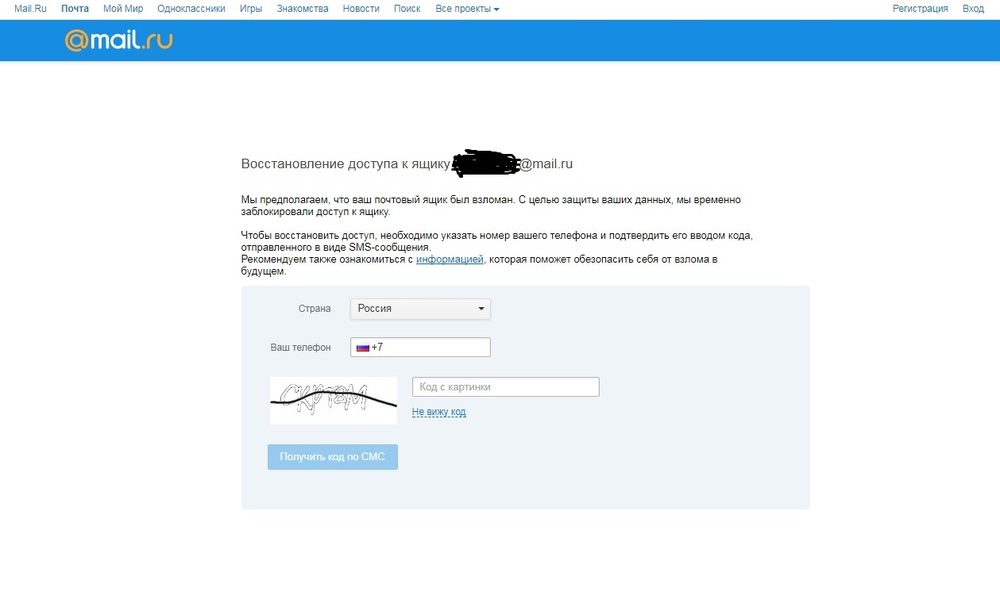Image resolution: width=1000 pixels, height=611 pixels.
Task: Click the captcha image
Action: pos(334,401)
